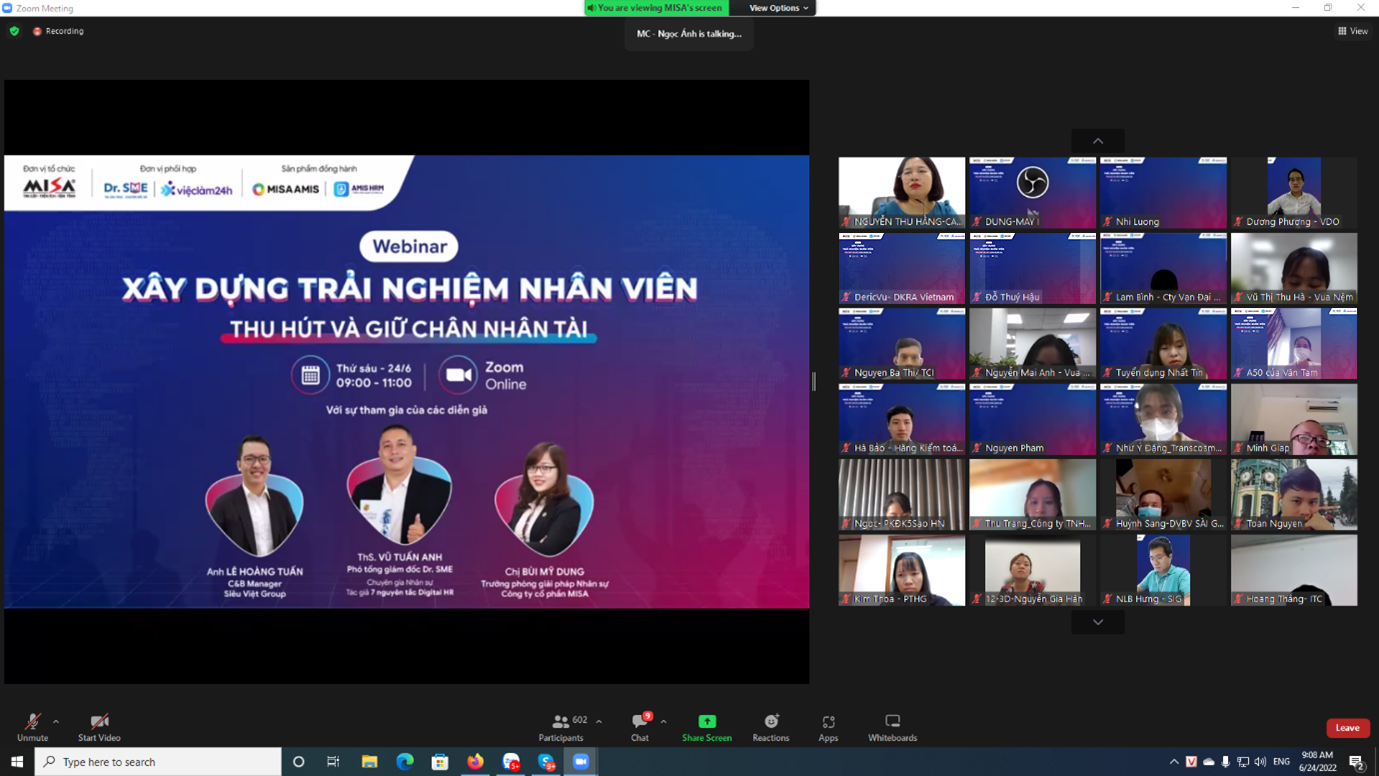1379x776 pixels.
Task: Select Huỳnh Sang-DVBV video tile
Action: [1164, 495]
